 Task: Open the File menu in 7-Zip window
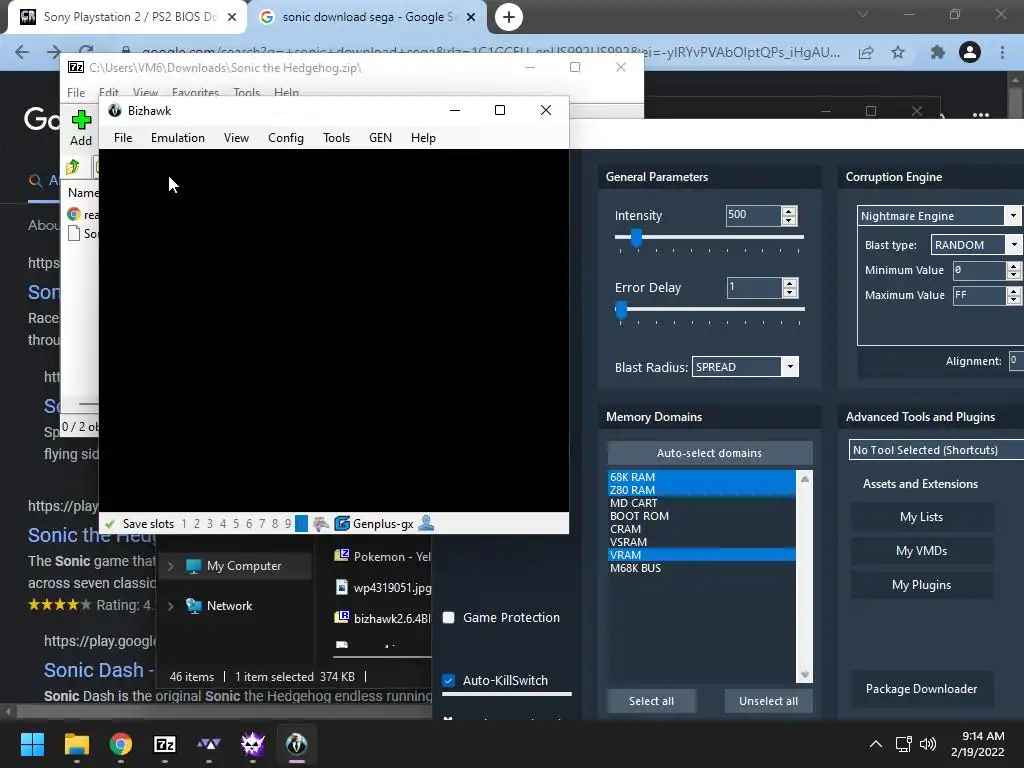[76, 92]
